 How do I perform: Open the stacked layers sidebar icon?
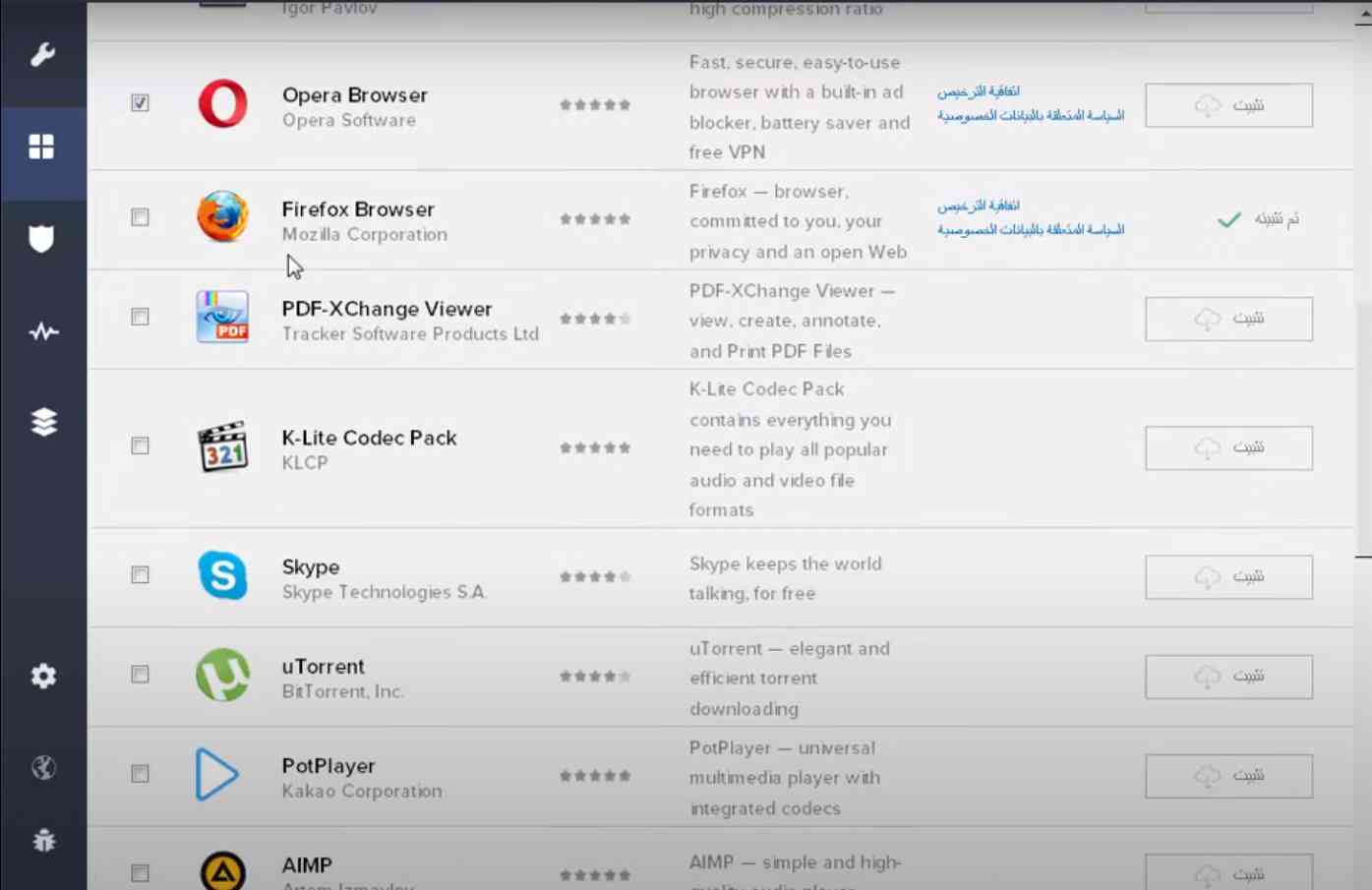coord(43,422)
